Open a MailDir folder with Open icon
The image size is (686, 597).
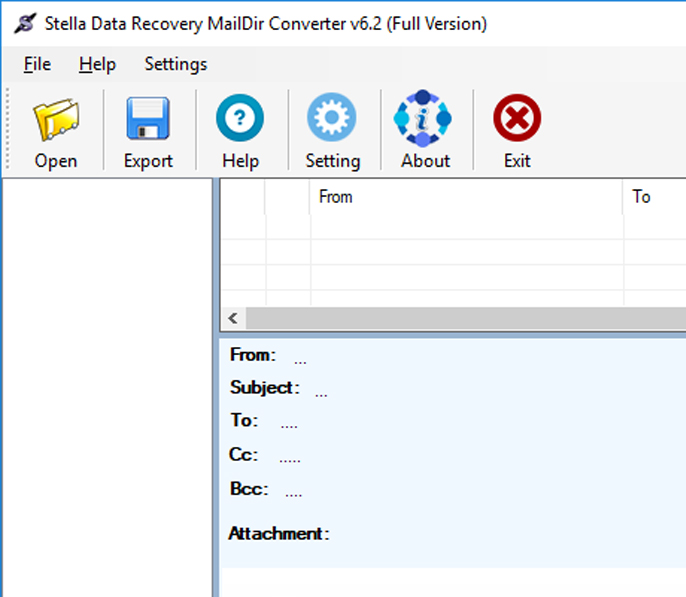pos(56,119)
